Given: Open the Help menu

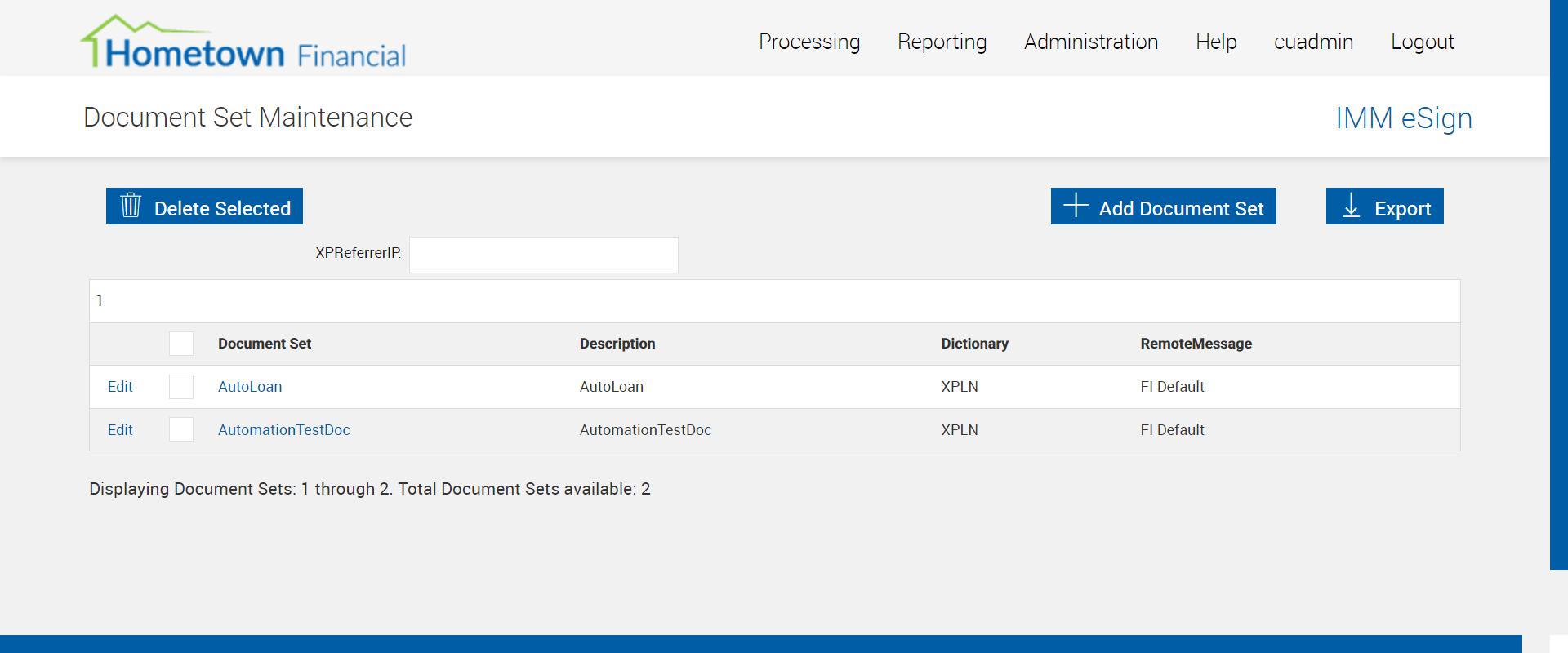Looking at the screenshot, I should 1216,42.
